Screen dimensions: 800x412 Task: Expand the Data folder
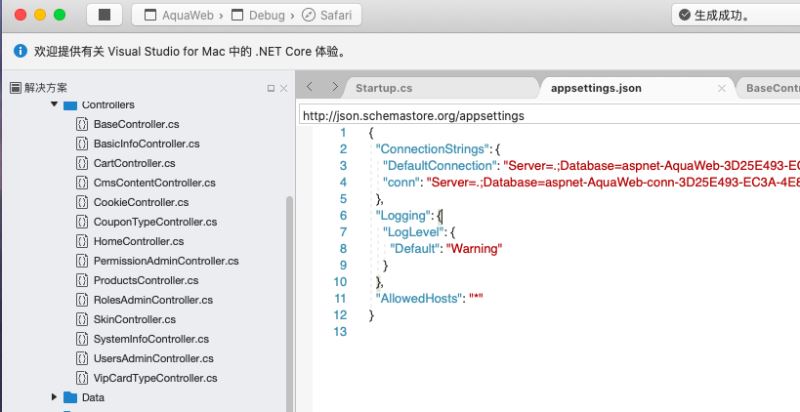[x=54, y=397]
